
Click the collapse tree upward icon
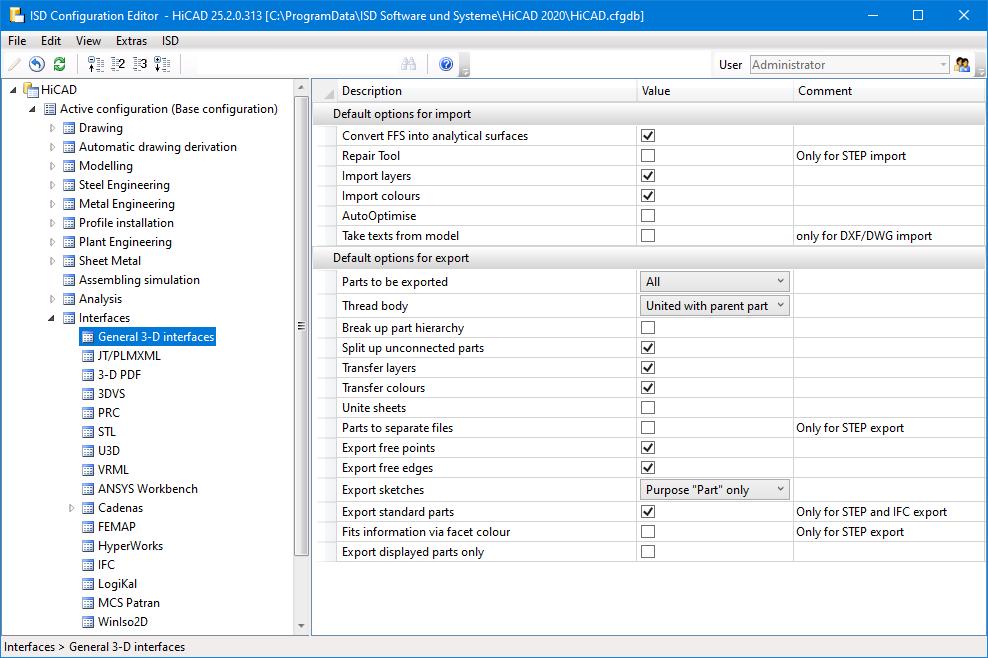coord(96,64)
